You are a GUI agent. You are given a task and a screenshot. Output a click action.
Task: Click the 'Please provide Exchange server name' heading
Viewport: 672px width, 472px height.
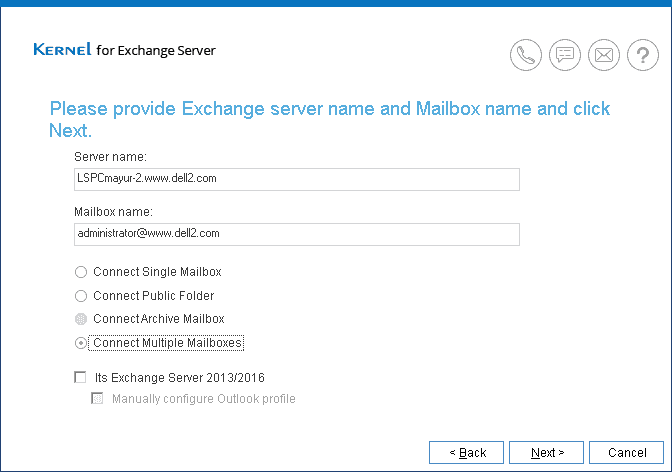(330, 119)
